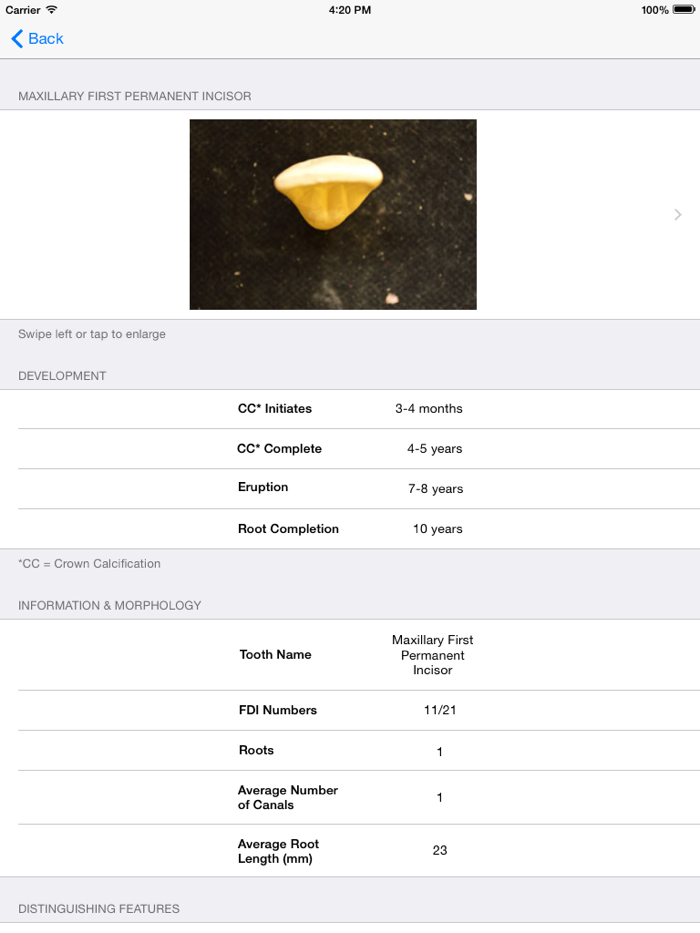Expand the DISTINGUISHING FEATURES section

pos(98,908)
